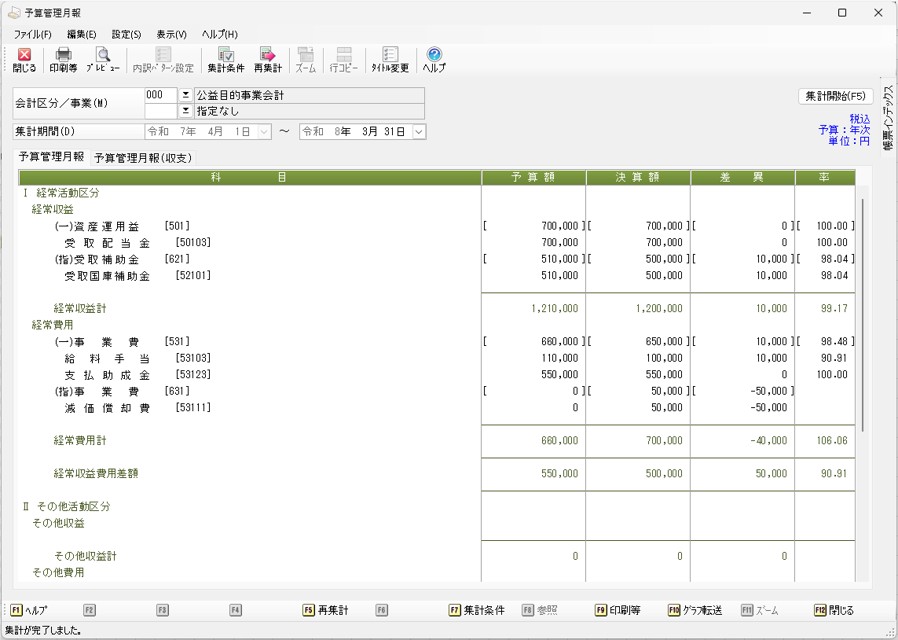898x640 pixels.
Task: Open 印刷等 print options from toolbar
Action: [63, 60]
